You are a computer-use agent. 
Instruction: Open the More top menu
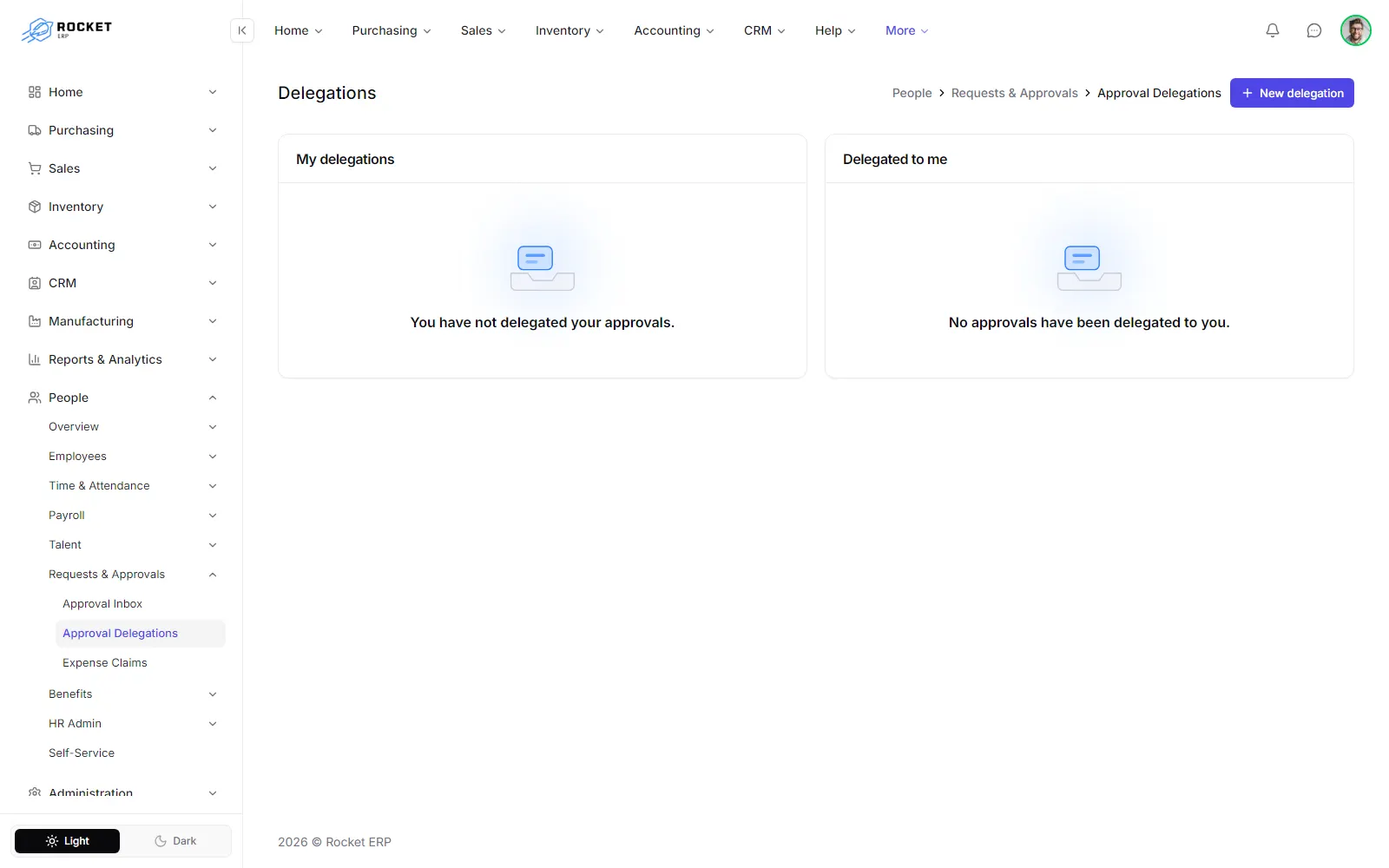(906, 30)
